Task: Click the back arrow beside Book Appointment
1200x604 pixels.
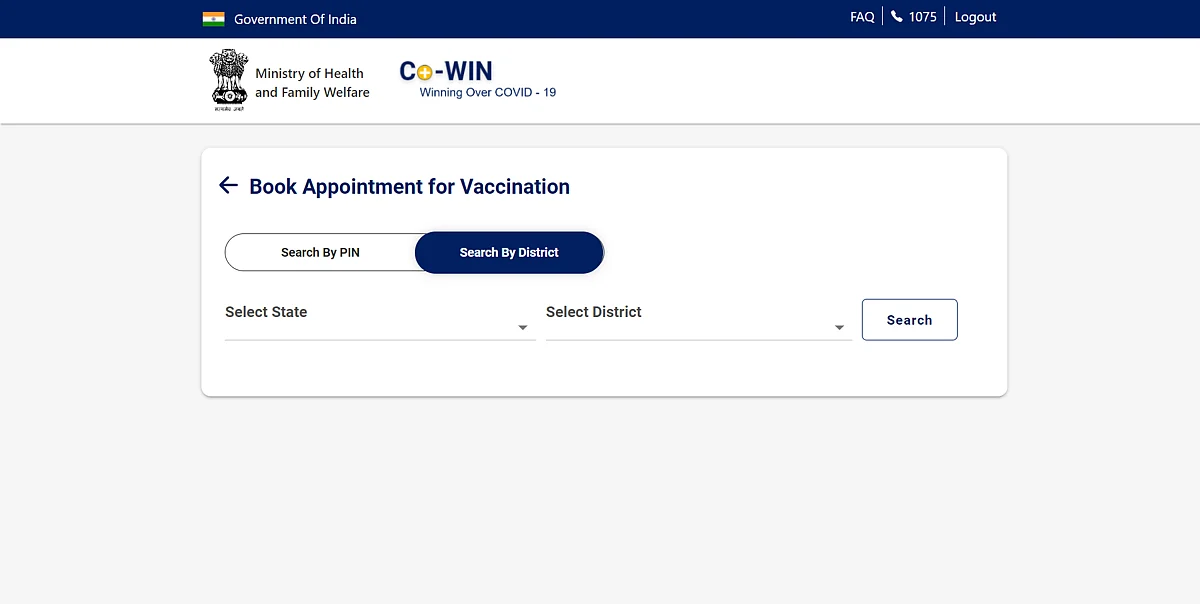Action: [228, 185]
